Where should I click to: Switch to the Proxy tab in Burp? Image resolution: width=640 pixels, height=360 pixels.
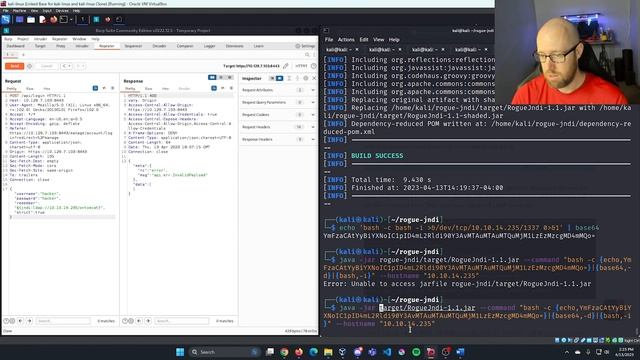61,46
